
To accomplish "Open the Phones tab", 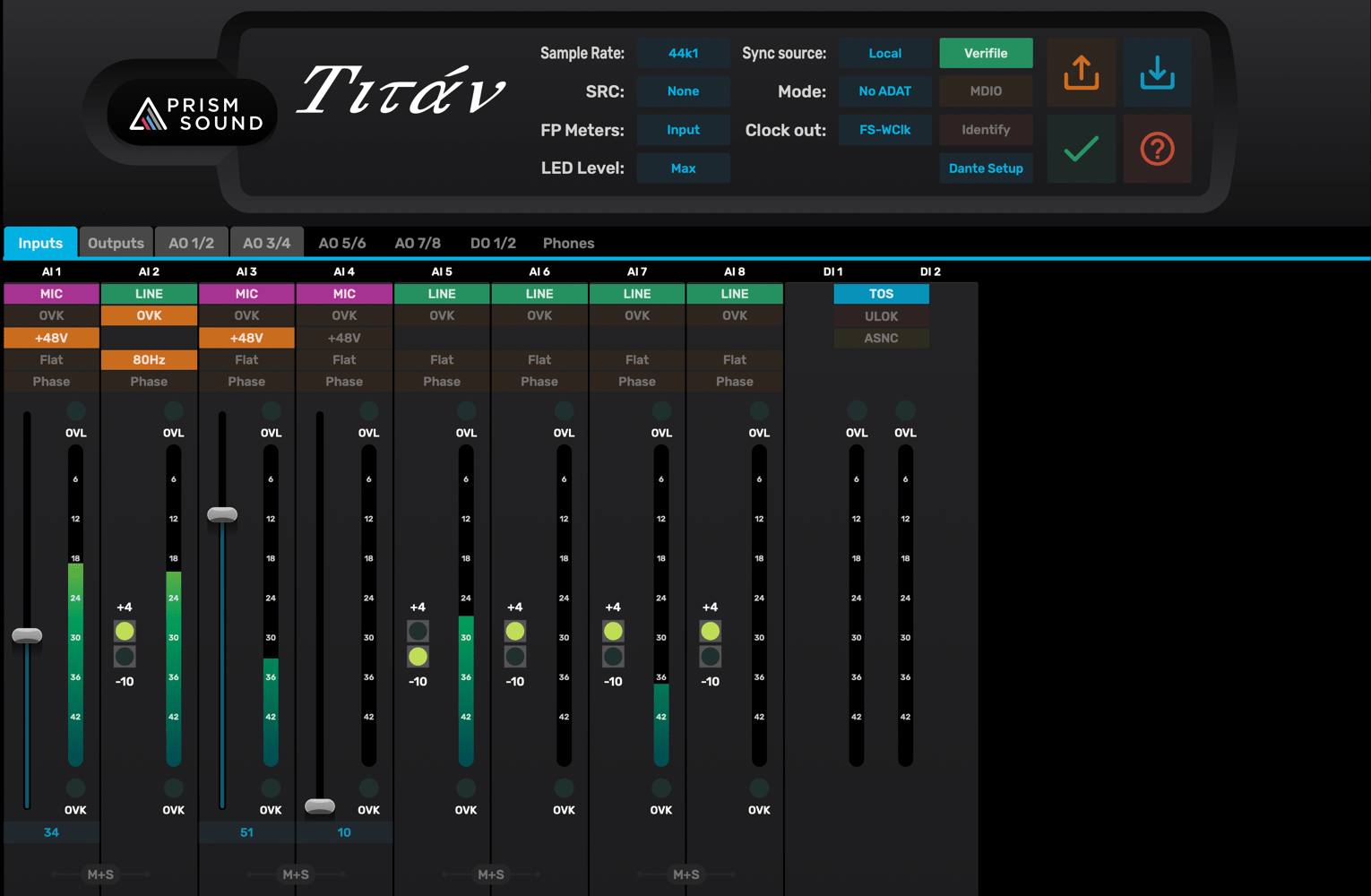I will tap(568, 243).
